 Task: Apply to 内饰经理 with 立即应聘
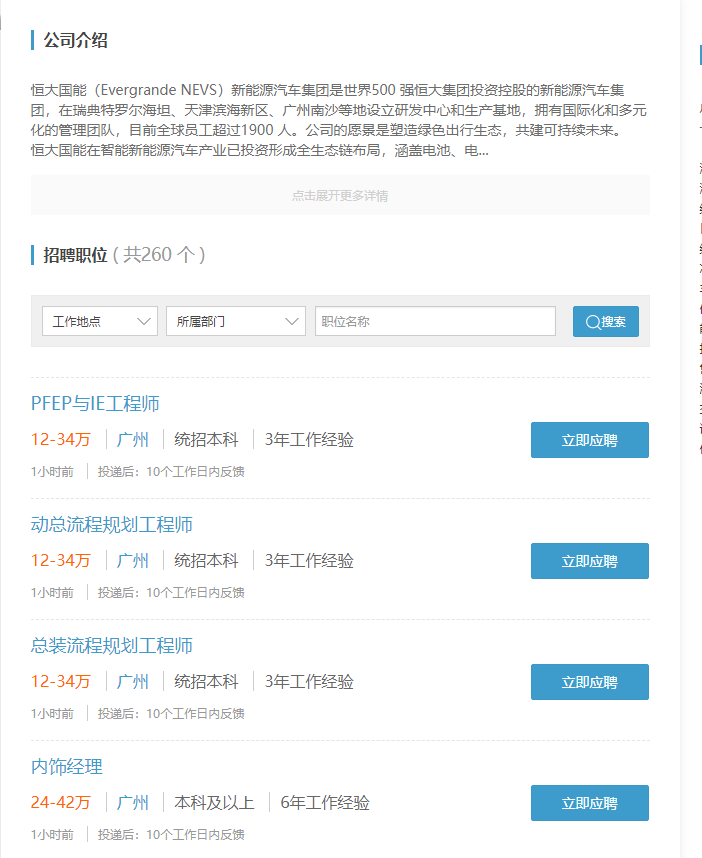[x=590, y=803]
